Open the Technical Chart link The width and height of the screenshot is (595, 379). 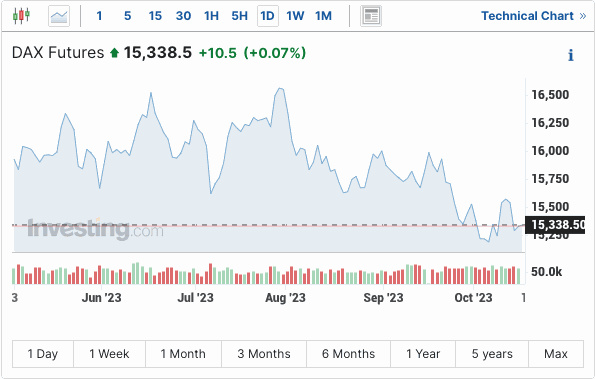(534, 16)
